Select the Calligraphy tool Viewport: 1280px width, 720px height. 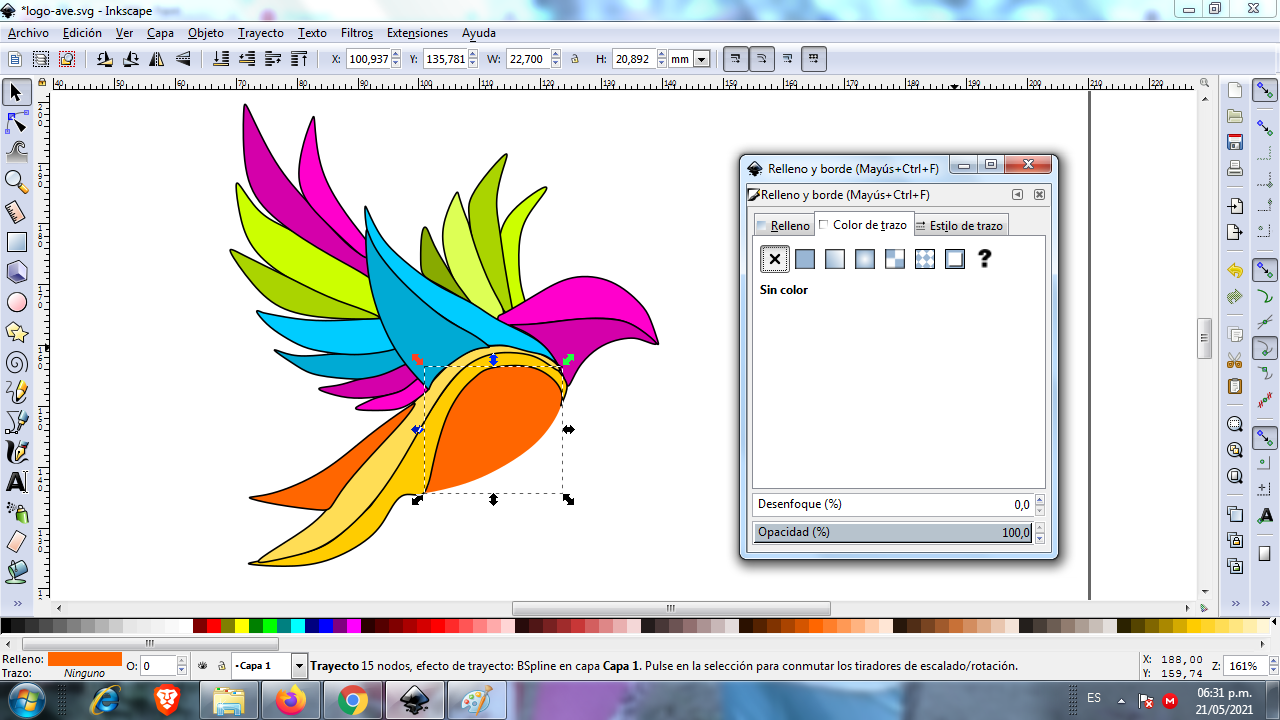[x=16, y=451]
